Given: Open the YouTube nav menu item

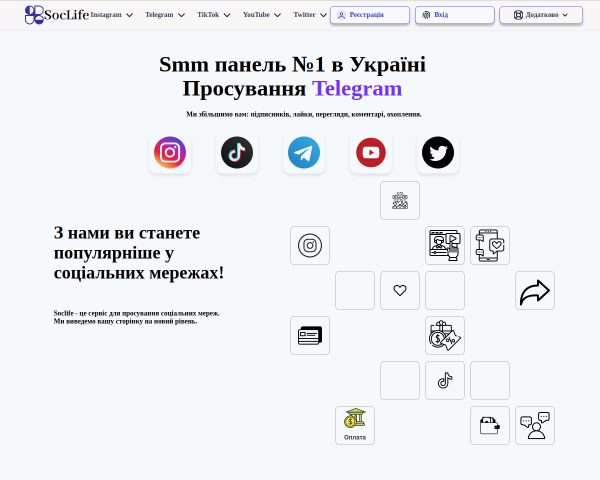Looking at the screenshot, I should click(x=256, y=15).
